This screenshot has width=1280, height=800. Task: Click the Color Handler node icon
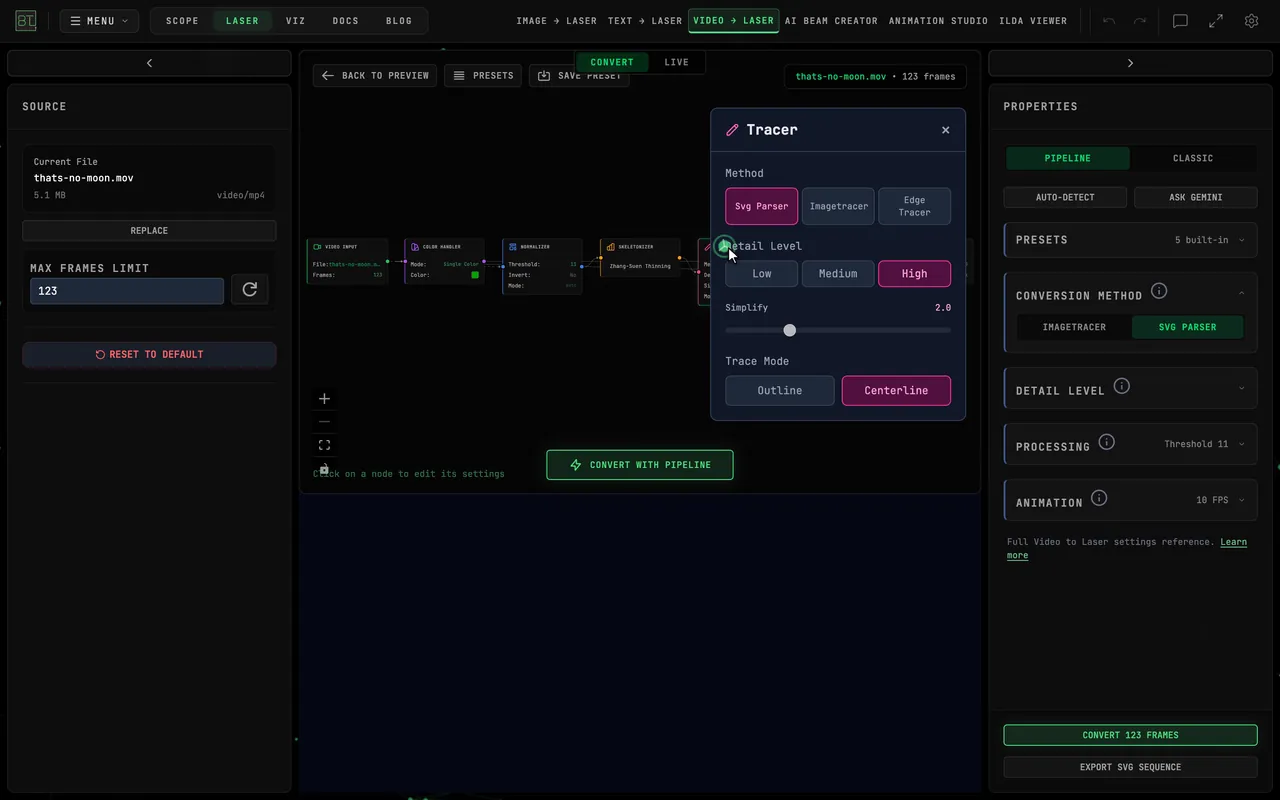pyautogui.click(x=415, y=247)
